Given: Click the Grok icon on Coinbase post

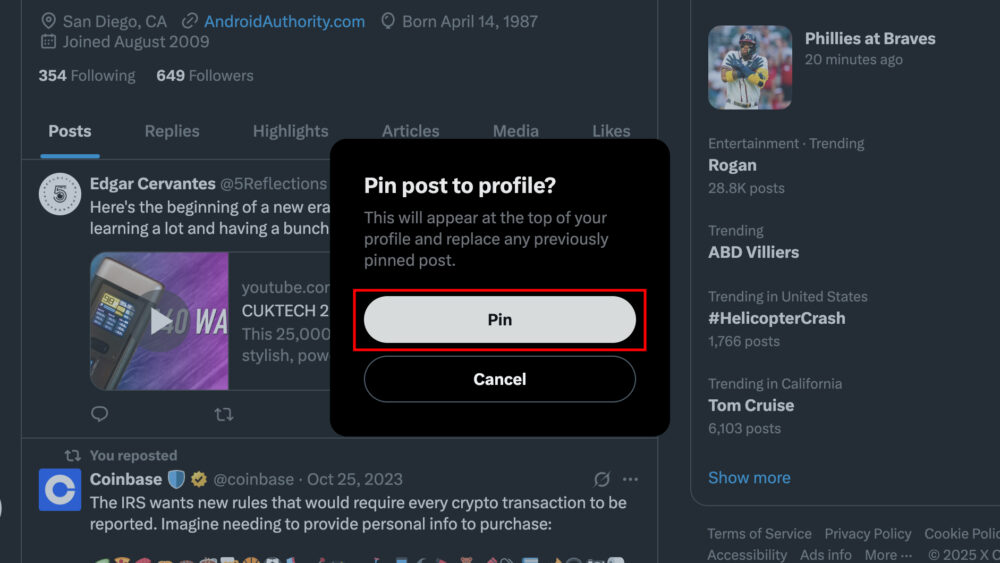Looking at the screenshot, I should point(602,479).
